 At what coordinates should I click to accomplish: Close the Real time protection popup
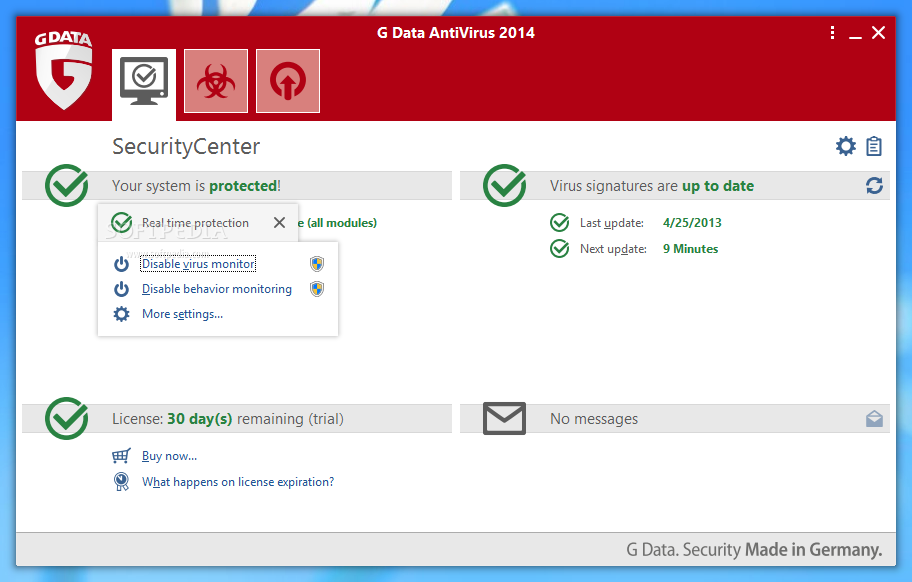click(x=279, y=223)
